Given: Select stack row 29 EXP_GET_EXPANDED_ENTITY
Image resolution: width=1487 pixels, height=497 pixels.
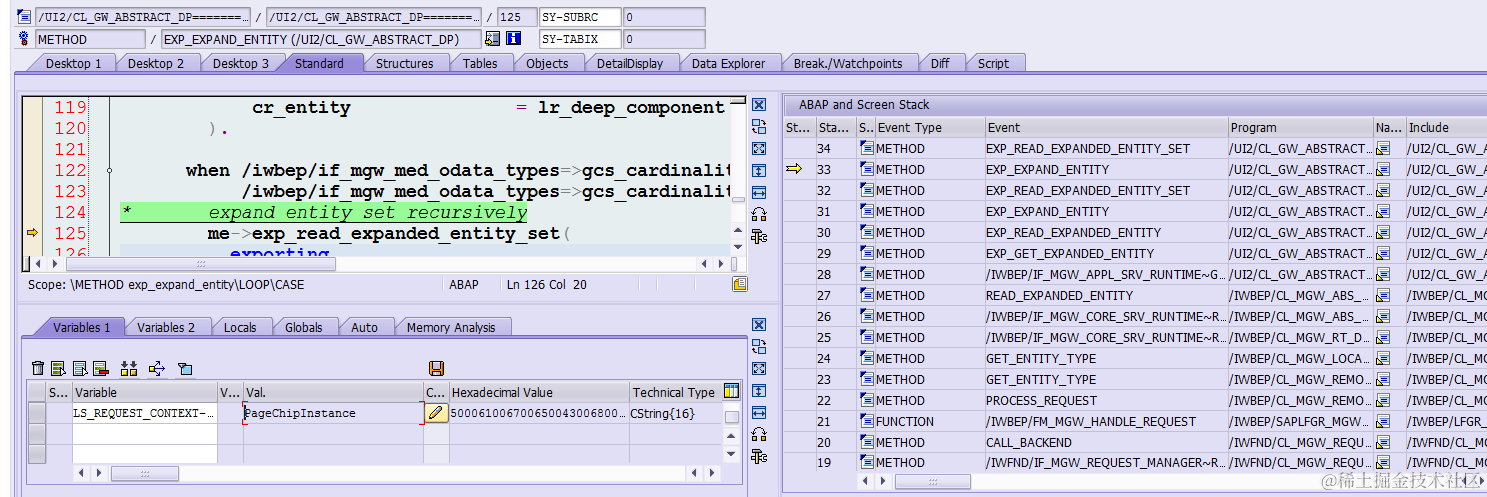Looking at the screenshot, I should coord(1134,253).
